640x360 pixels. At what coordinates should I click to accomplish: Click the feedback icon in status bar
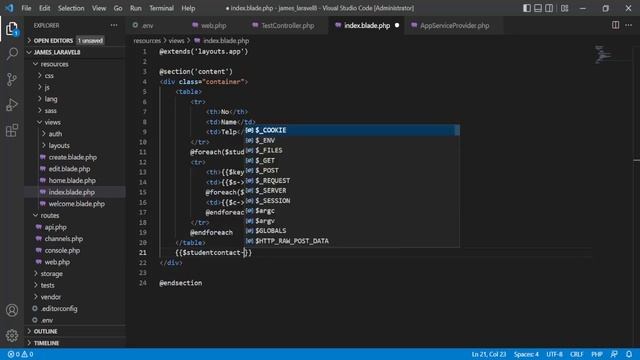click(x=614, y=354)
